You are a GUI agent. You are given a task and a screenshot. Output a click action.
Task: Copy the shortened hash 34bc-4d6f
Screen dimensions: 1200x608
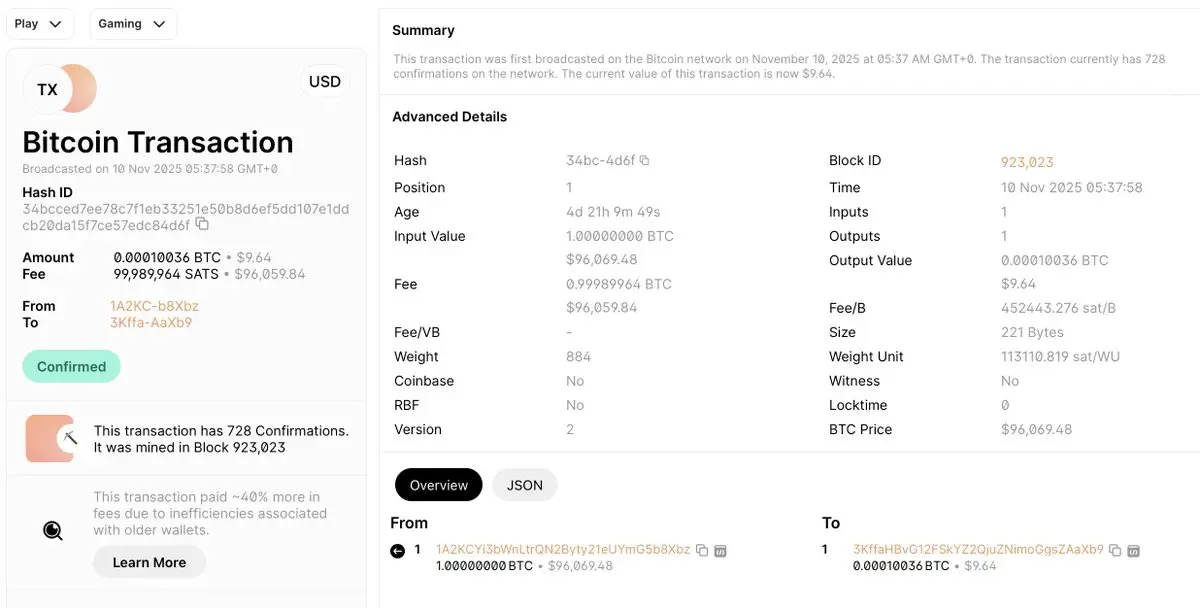click(x=644, y=160)
